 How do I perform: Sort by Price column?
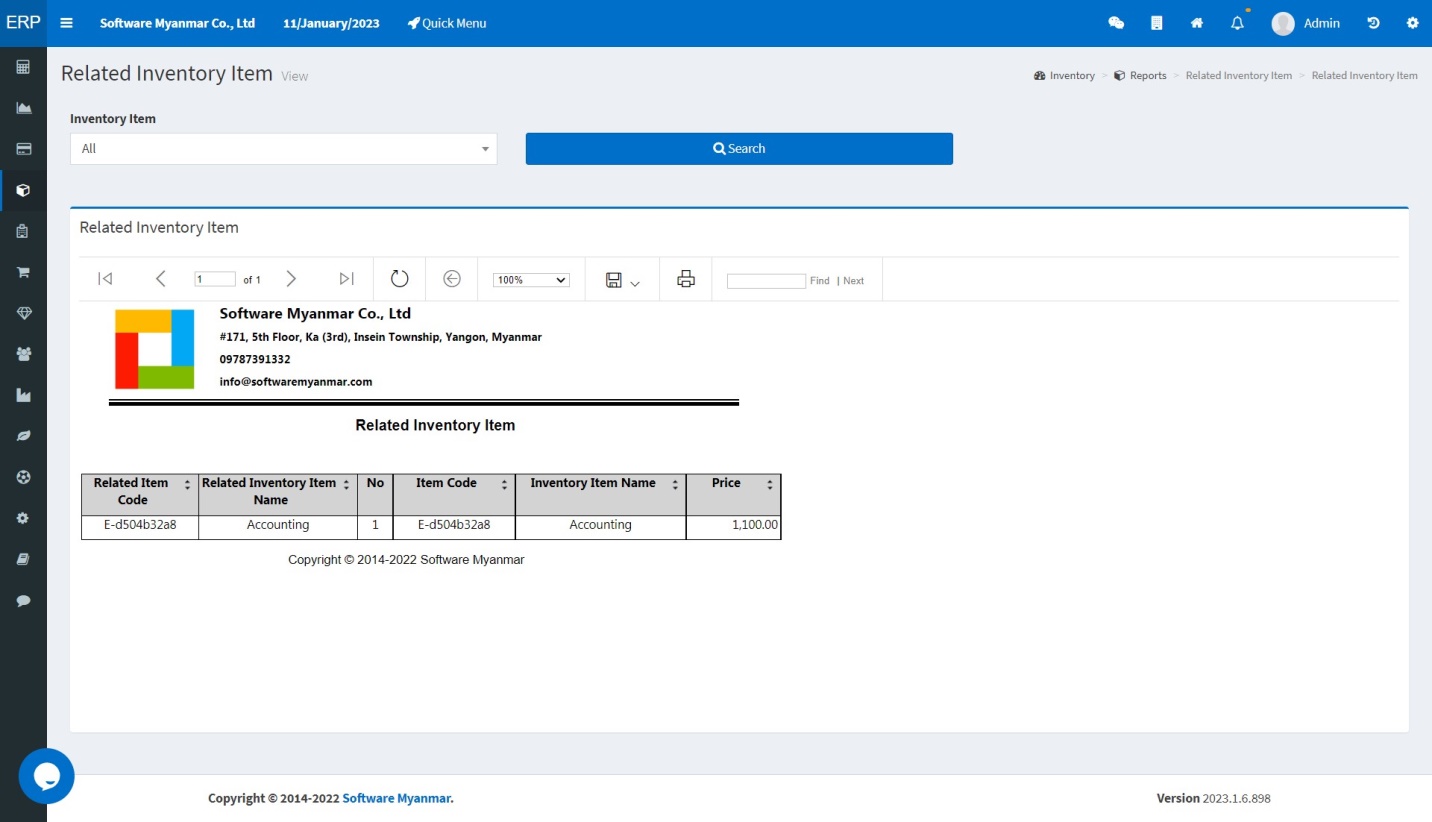click(x=770, y=484)
